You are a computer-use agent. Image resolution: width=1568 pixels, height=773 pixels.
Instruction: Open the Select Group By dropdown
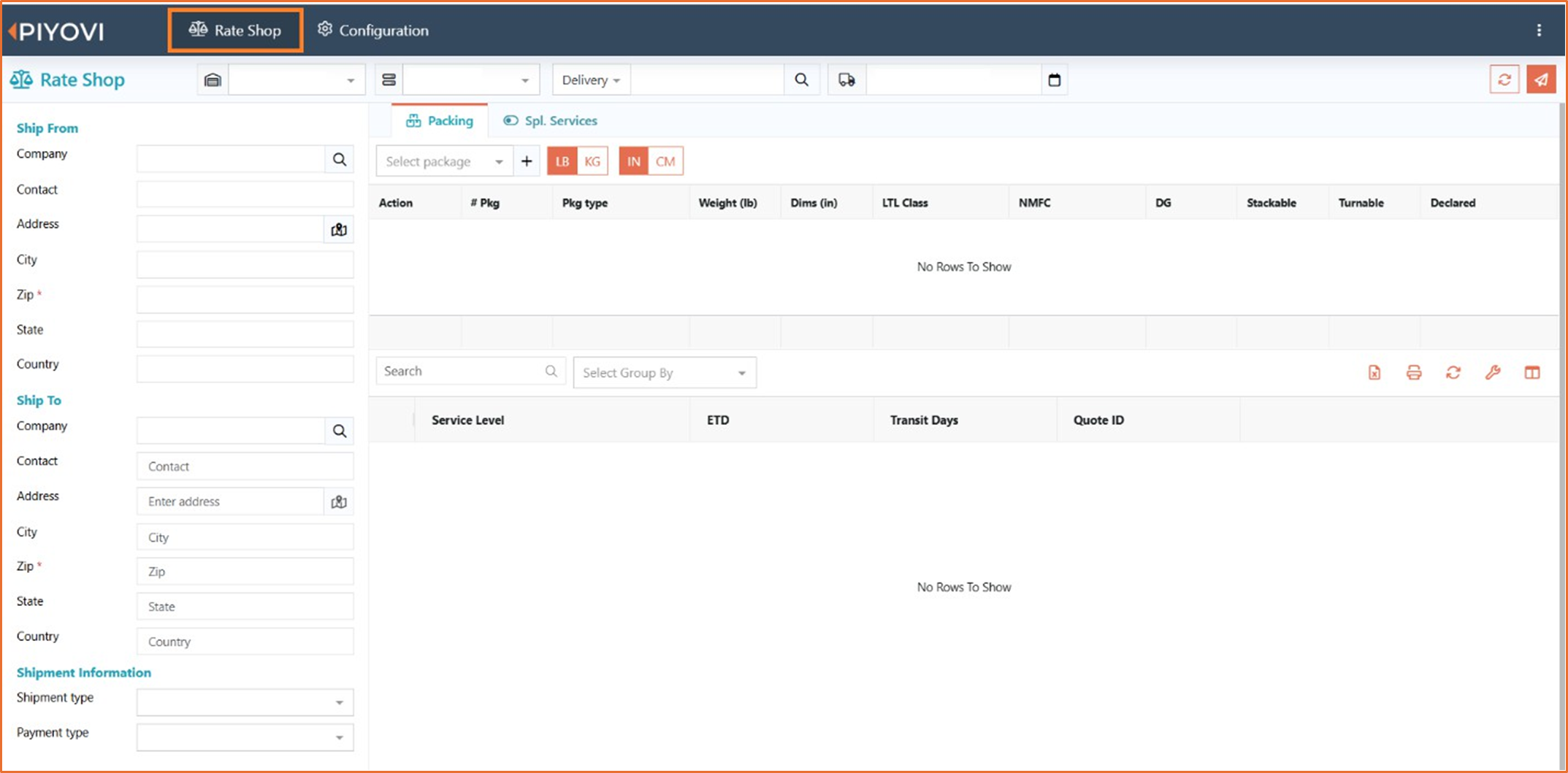click(665, 372)
